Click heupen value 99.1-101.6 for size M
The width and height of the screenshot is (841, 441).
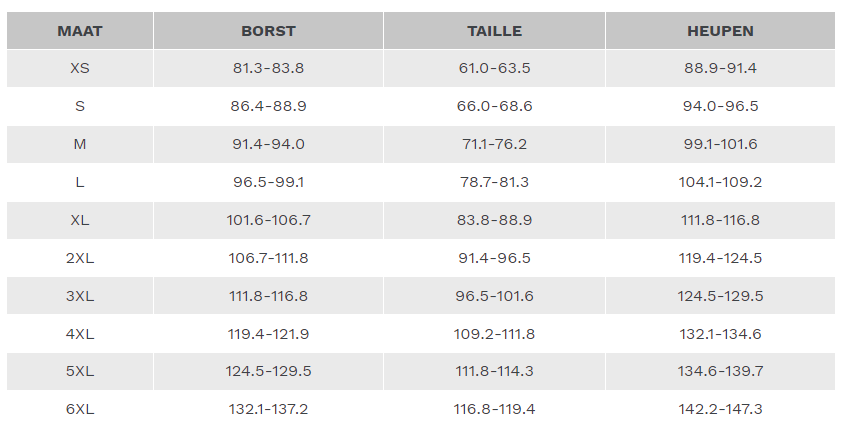pos(720,144)
